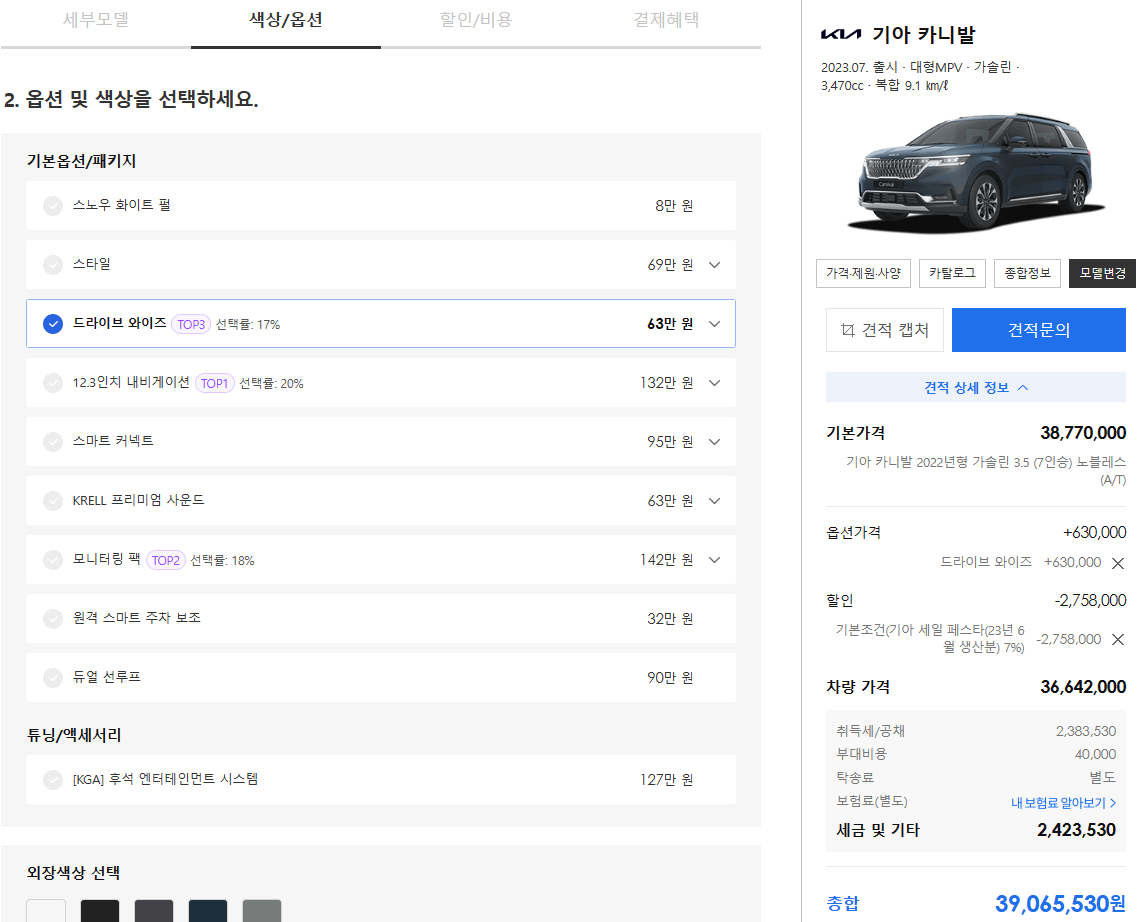Click 127만 원 price of 후석 엔터테인먼트

(x=667, y=779)
